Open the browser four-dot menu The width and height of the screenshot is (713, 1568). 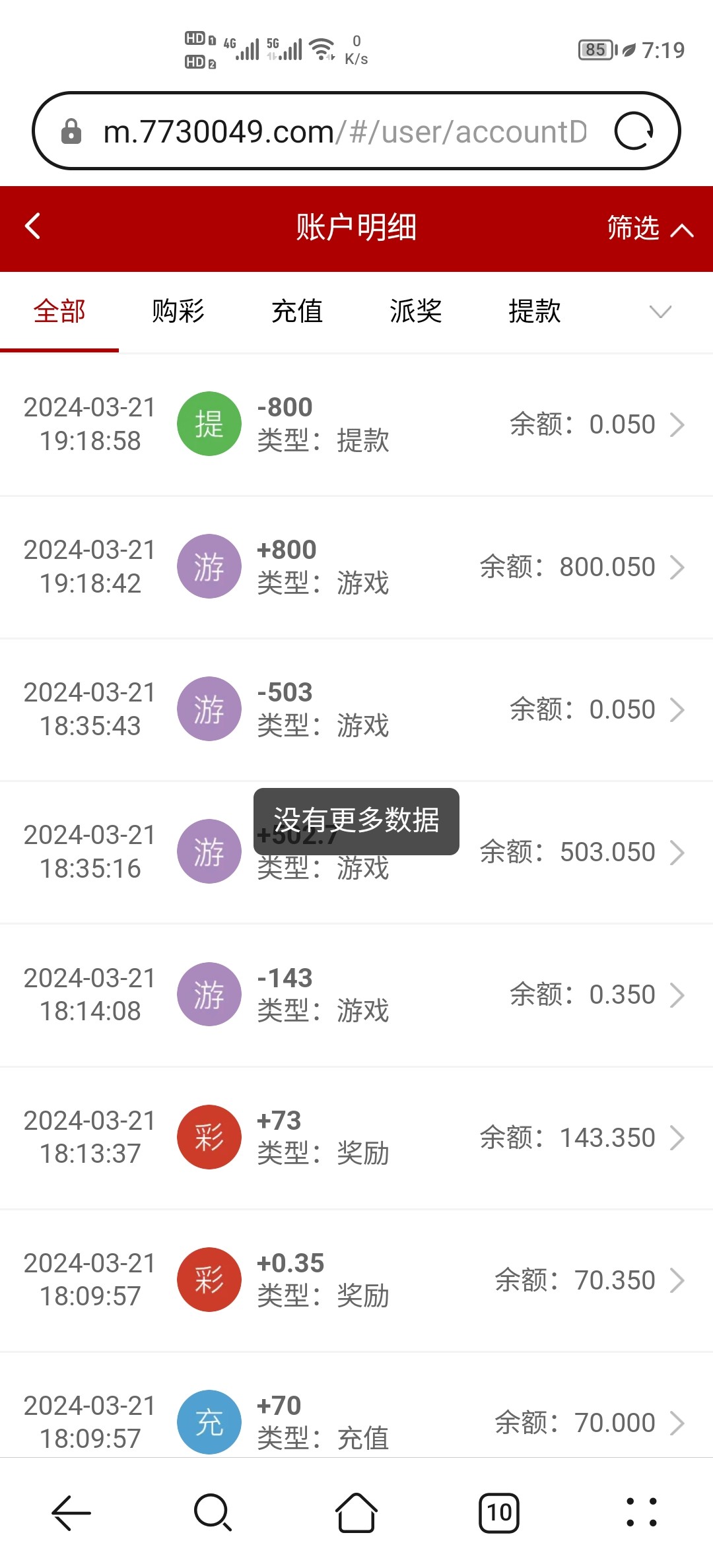(x=641, y=1512)
